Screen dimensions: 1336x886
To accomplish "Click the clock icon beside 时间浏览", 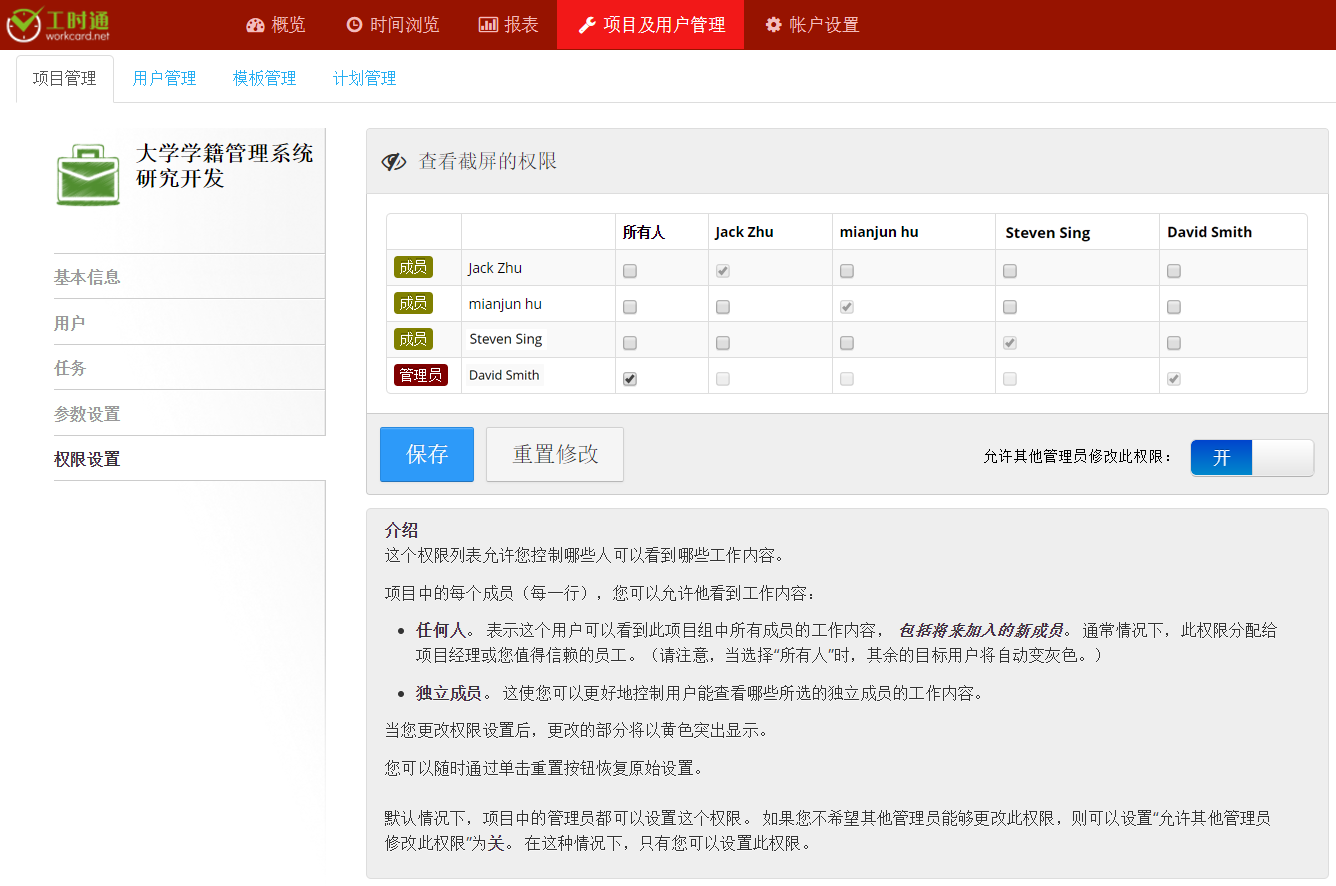I will (354, 25).
